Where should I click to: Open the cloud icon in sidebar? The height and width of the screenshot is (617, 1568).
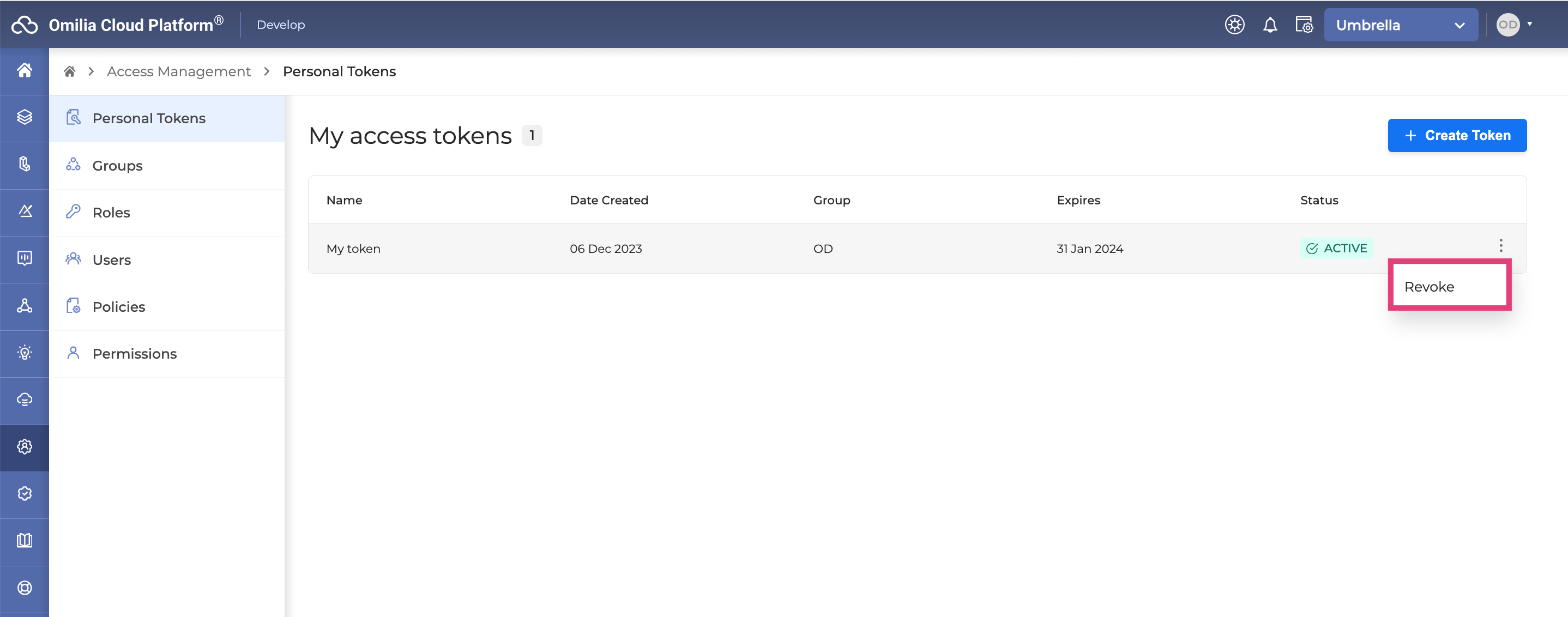tap(25, 400)
